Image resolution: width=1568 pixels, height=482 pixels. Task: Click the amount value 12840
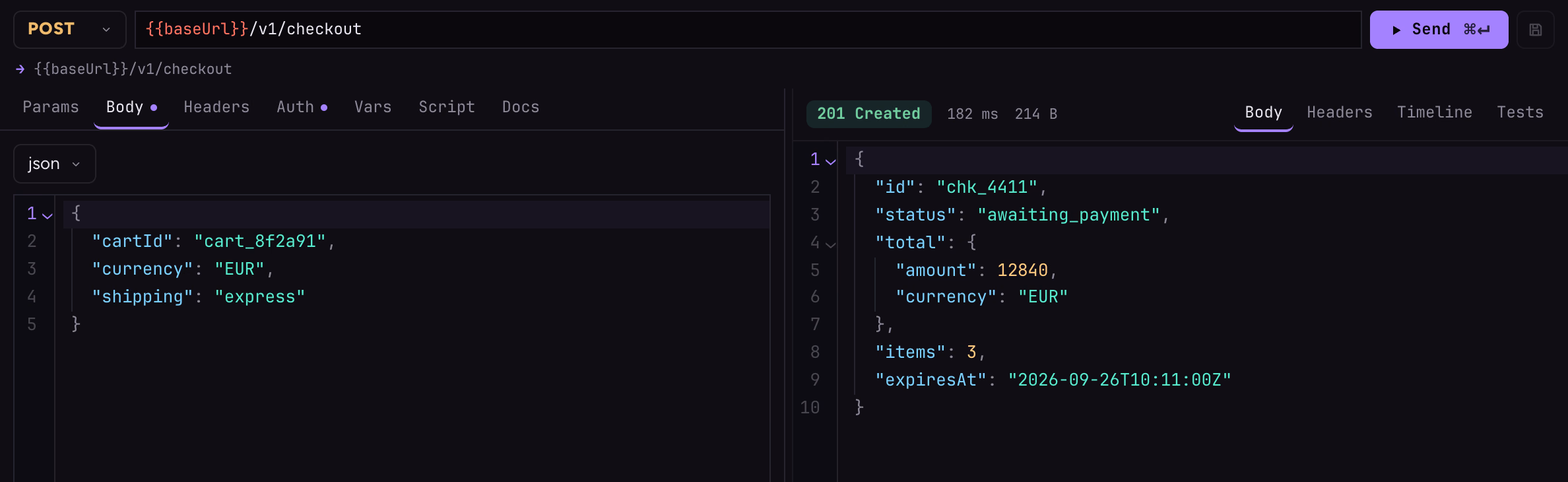pos(1022,271)
